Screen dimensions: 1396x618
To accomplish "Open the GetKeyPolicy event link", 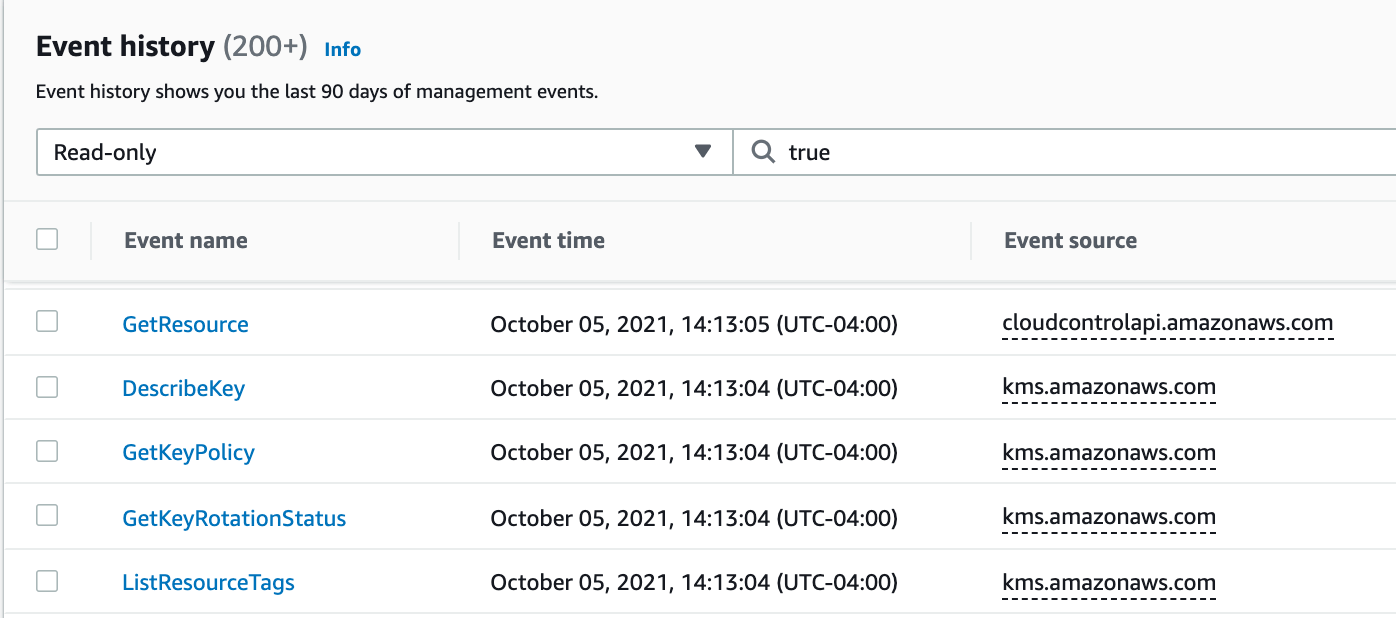I will [188, 453].
